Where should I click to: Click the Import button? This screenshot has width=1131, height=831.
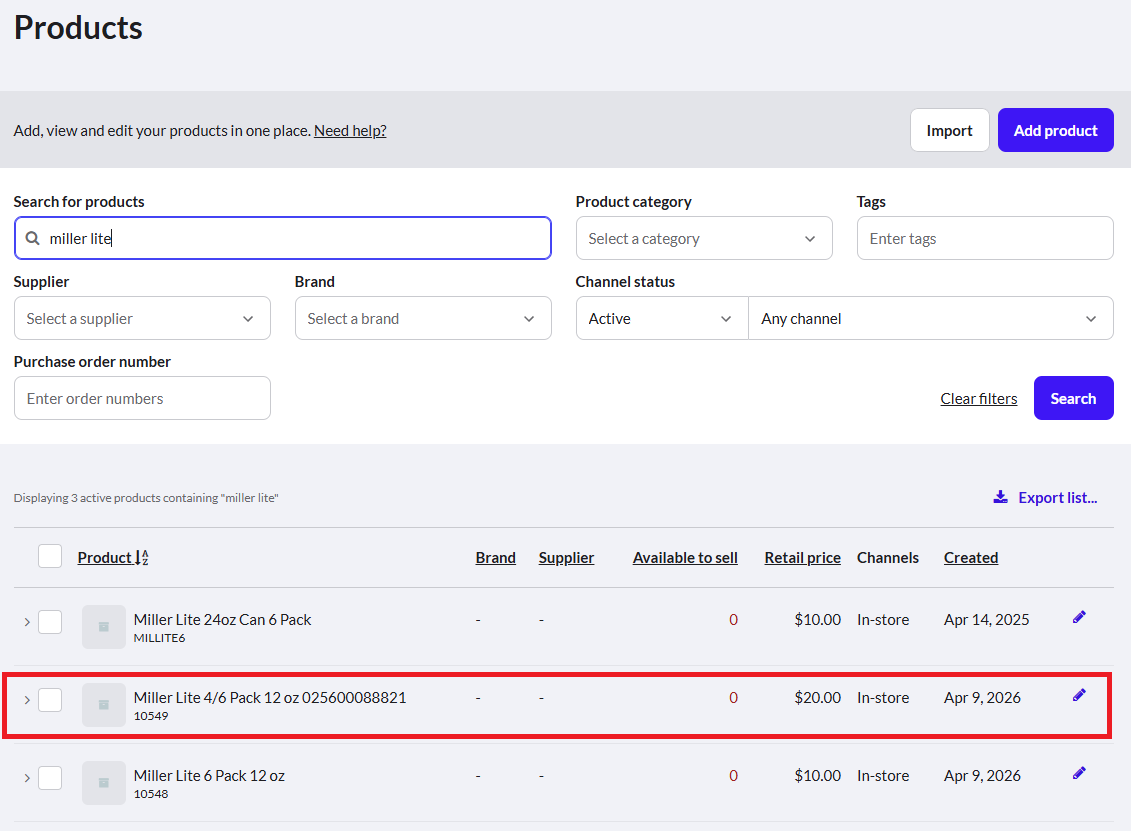949,130
